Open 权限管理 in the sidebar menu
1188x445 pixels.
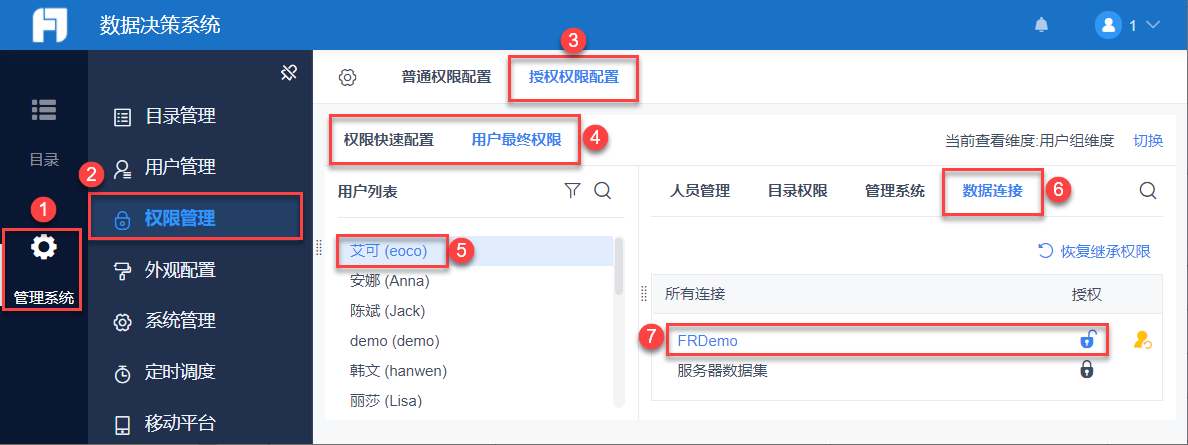[x=180, y=218]
